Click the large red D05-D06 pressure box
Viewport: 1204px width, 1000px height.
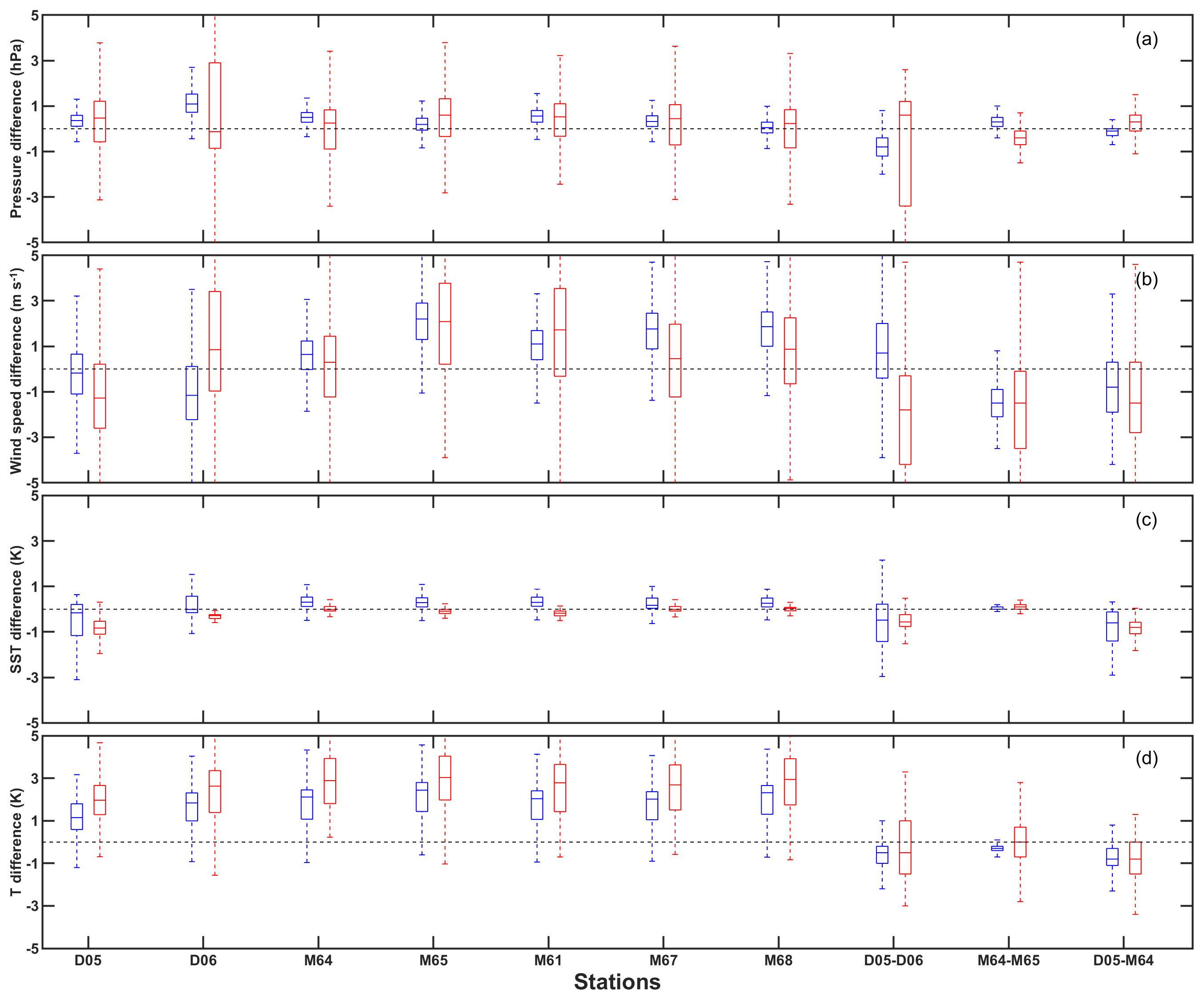905,166
